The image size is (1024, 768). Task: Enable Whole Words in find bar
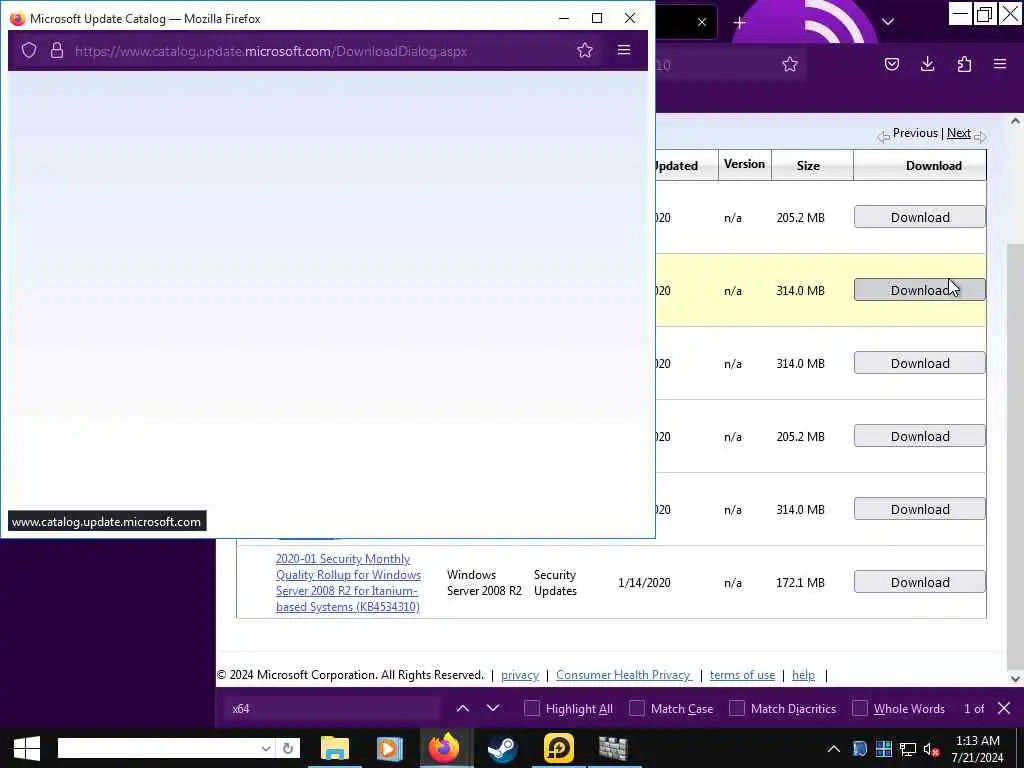click(860, 709)
